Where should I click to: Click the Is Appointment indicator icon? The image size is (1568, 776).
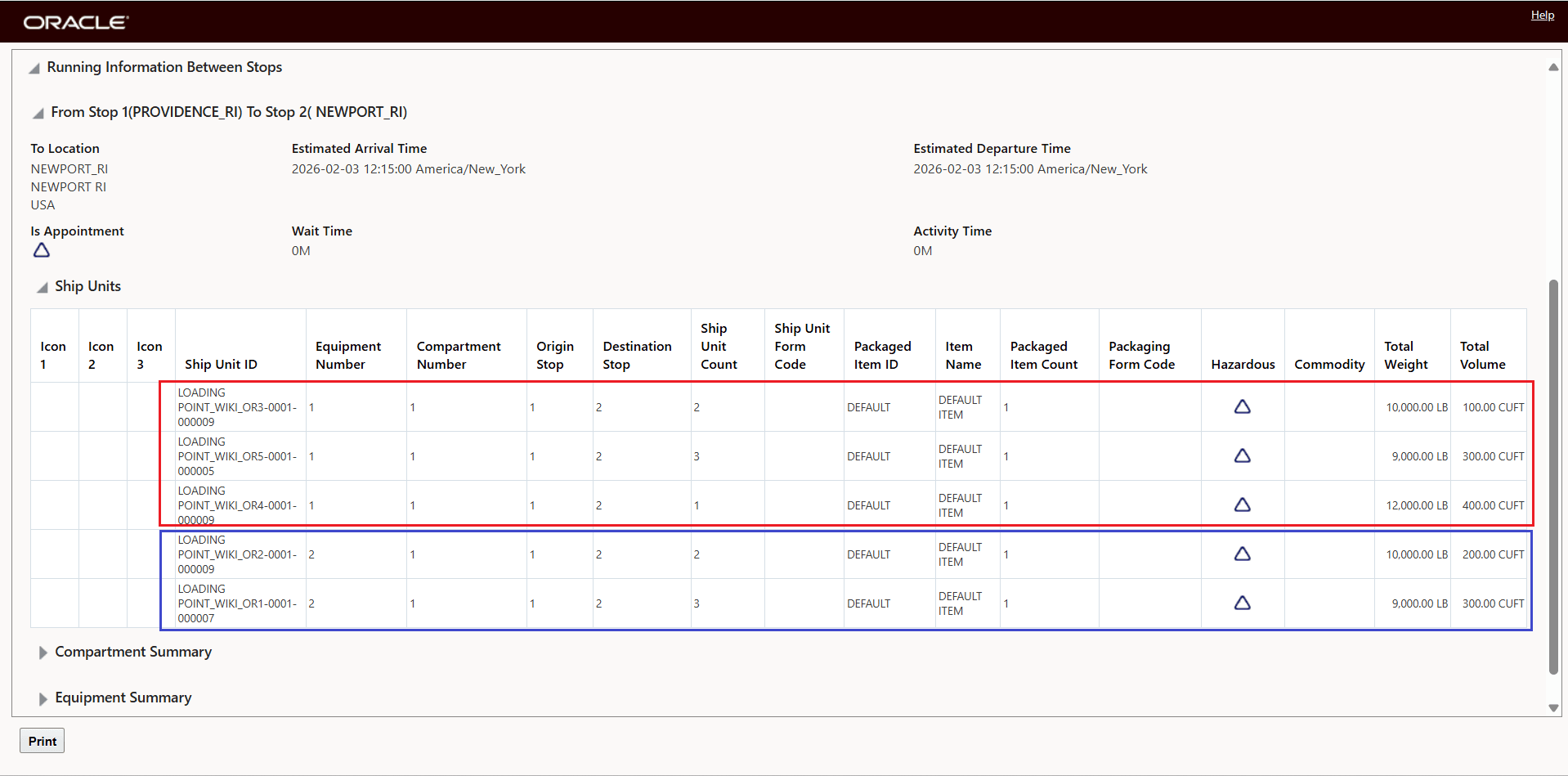(41, 250)
